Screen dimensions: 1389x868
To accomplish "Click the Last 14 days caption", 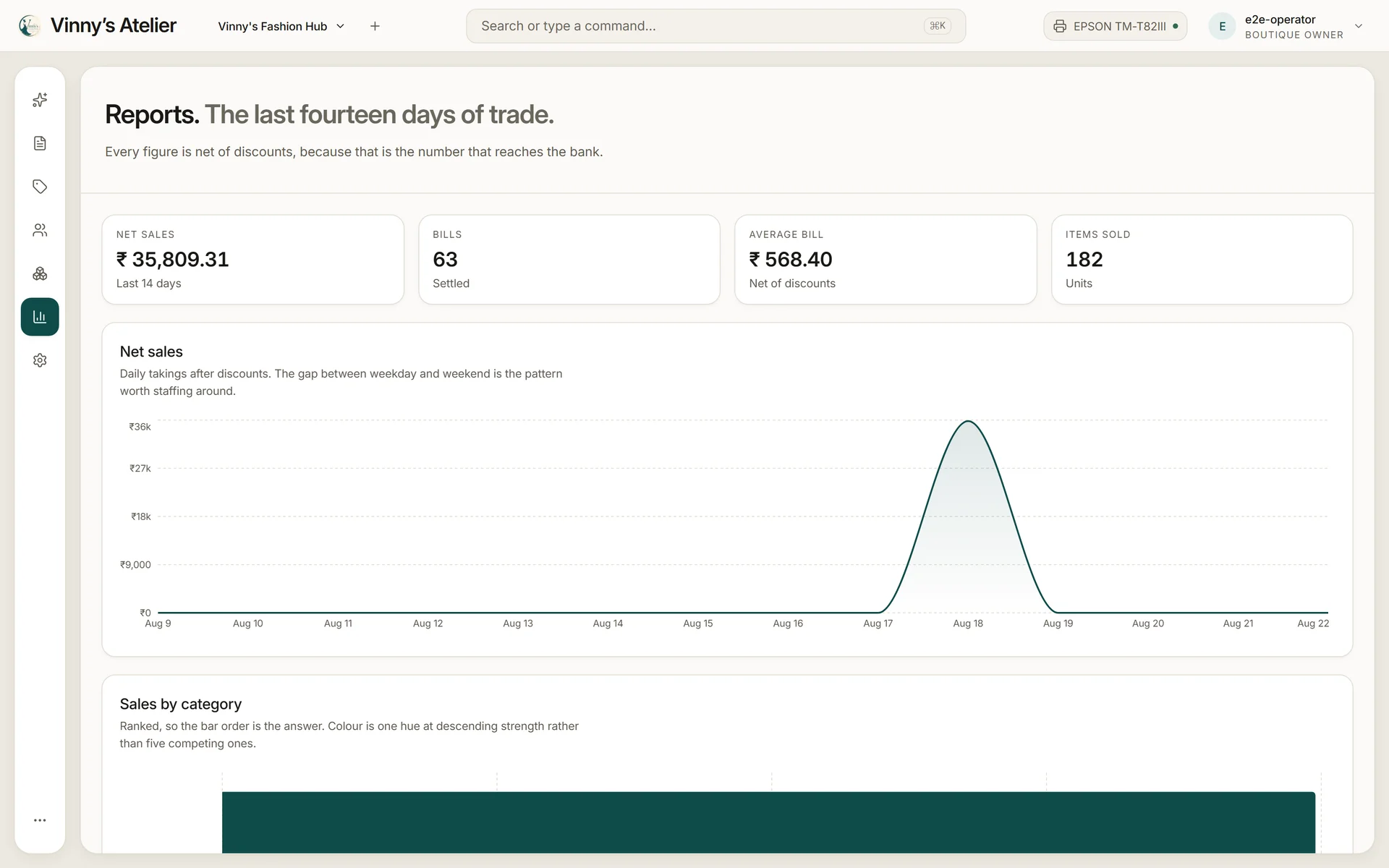I will coord(149,284).
